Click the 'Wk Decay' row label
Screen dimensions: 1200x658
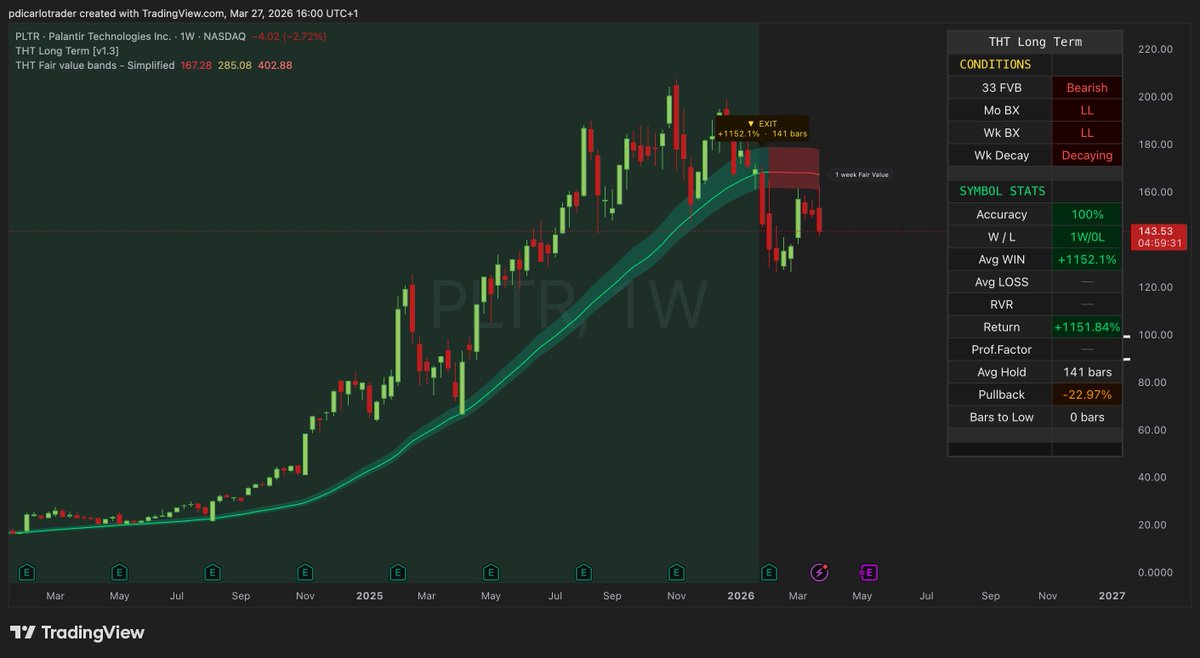click(x=1001, y=155)
